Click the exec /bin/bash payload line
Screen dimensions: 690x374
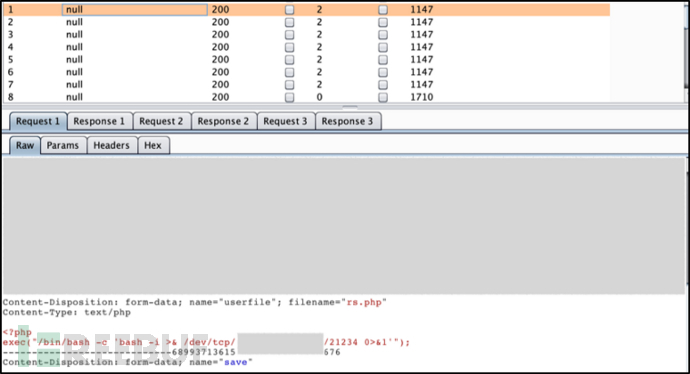(x=206, y=342)
